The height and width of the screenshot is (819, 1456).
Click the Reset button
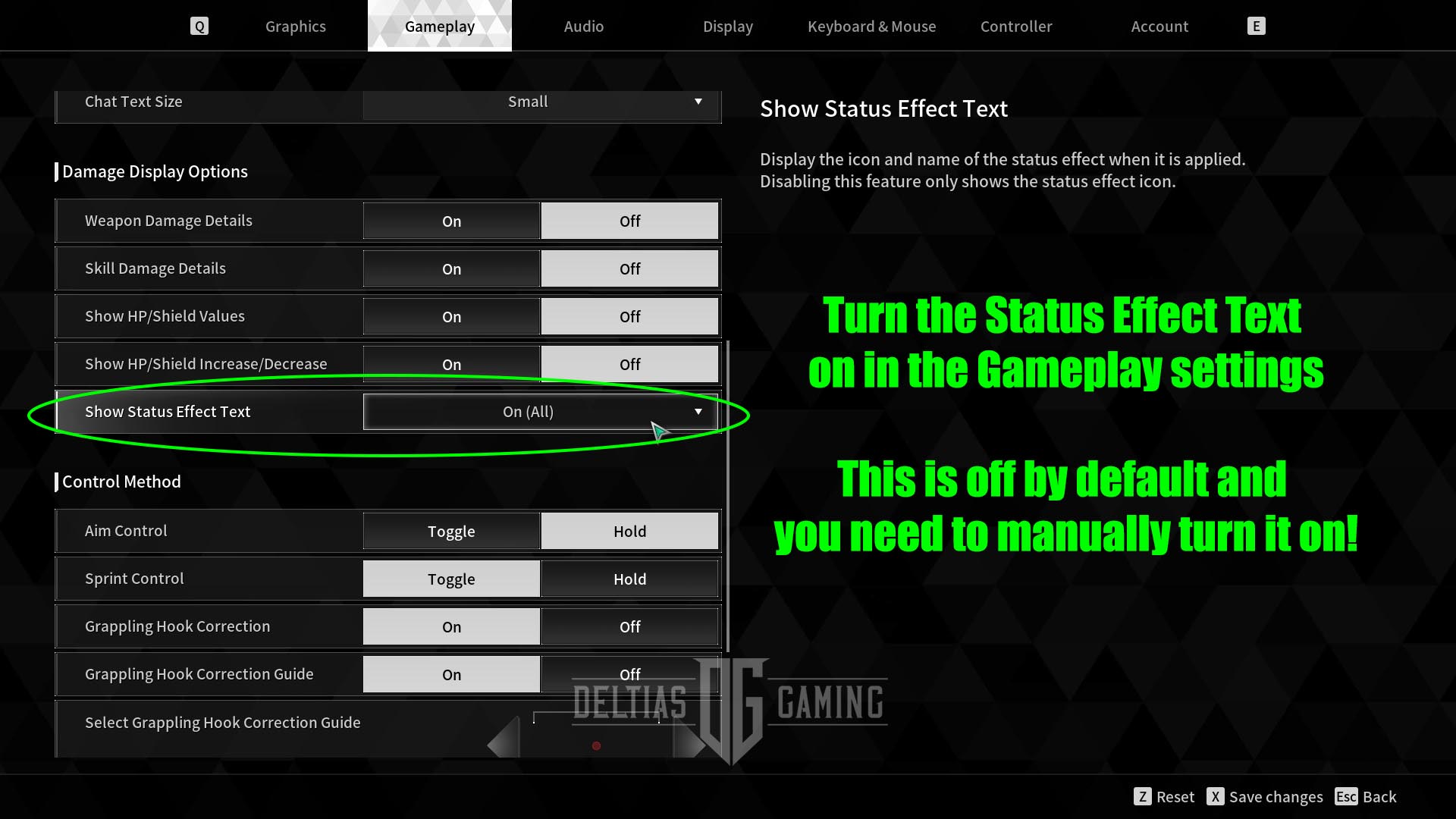[x=1164, y=797]
